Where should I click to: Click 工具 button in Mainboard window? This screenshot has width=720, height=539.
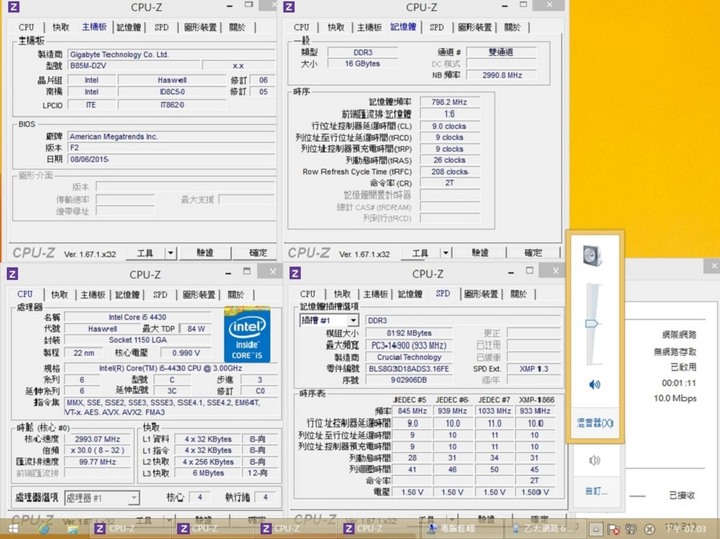(x=145, y=253)
